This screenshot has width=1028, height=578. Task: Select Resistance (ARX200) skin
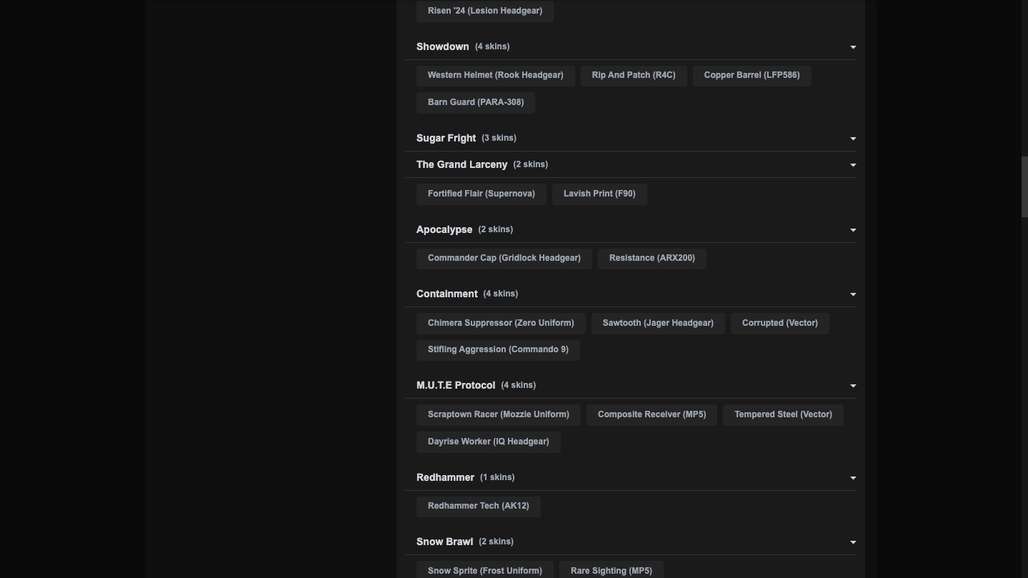(652, 258)
